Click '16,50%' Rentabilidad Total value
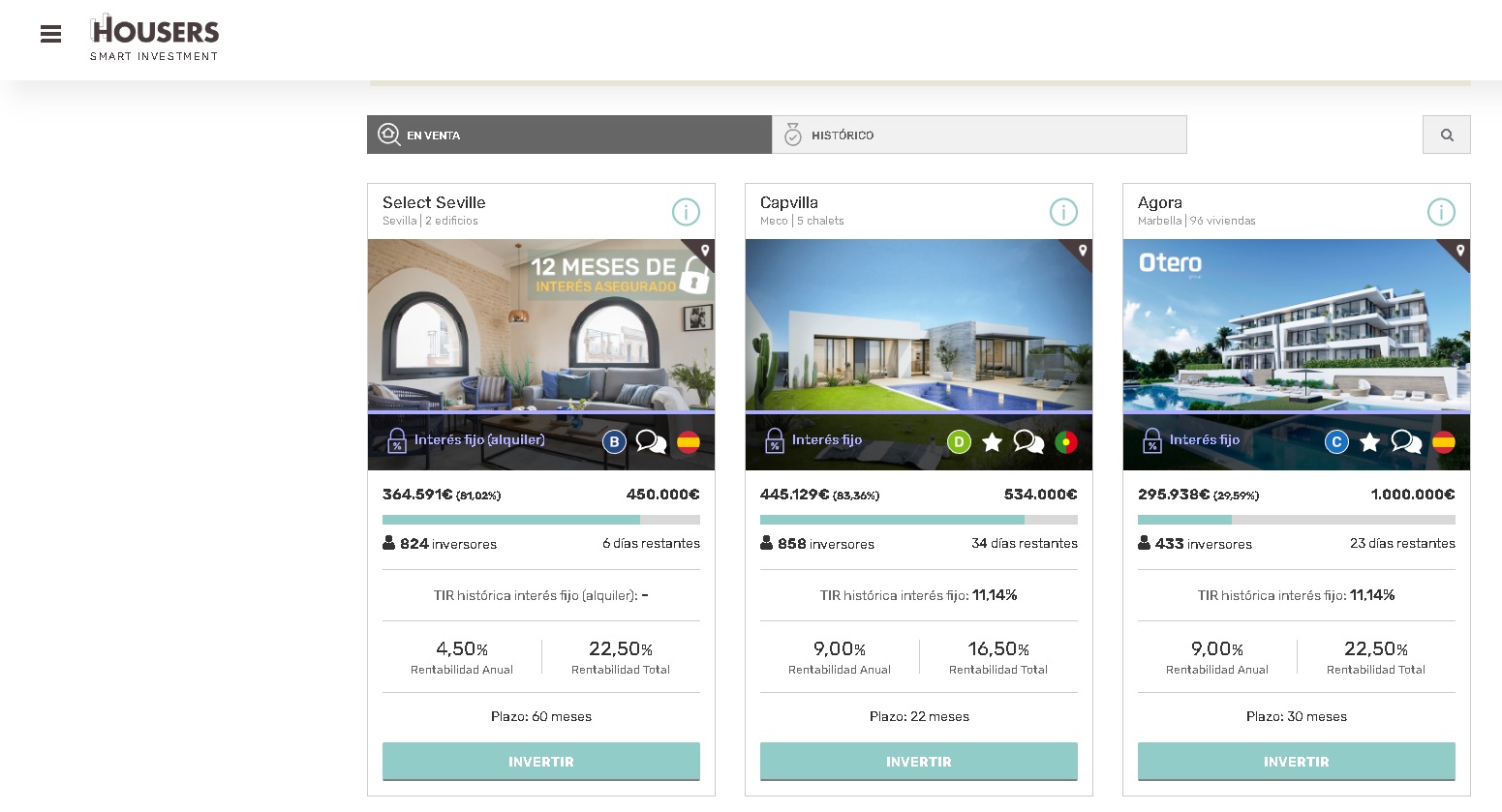This screenshot has width=1502, height=812. [x=998, y=648]
